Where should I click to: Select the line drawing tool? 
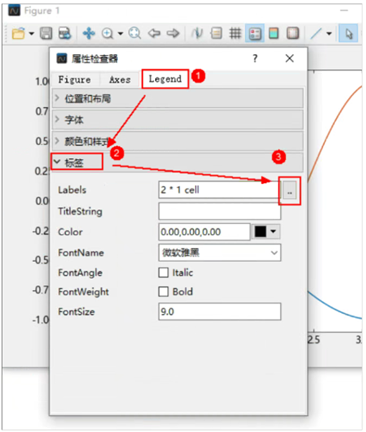(316, 33)
